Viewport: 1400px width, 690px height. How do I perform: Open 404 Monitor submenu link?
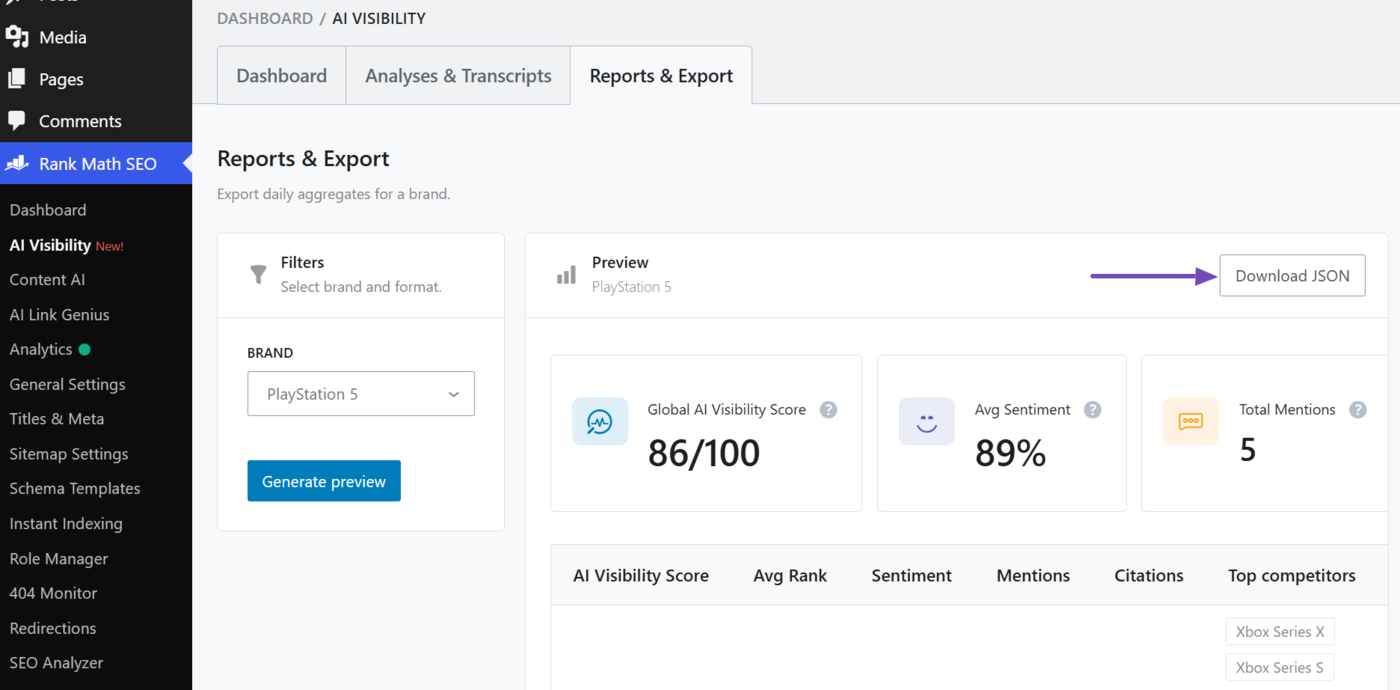pos(53,593)
